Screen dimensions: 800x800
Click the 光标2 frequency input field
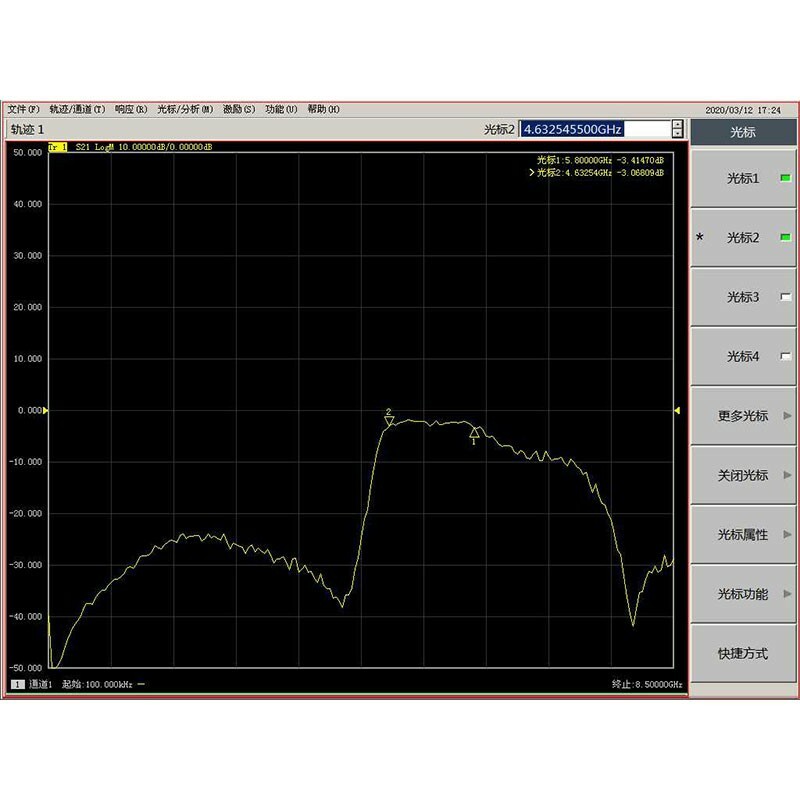tap(590, 129)
